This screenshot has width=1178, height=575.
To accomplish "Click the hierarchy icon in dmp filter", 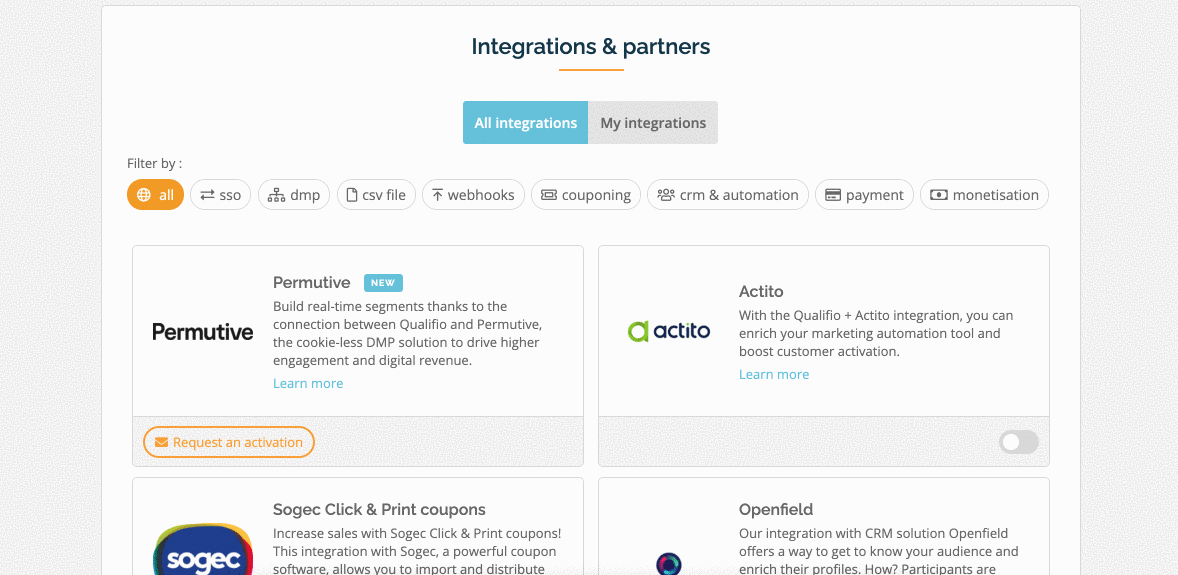I will pos(276,195).
